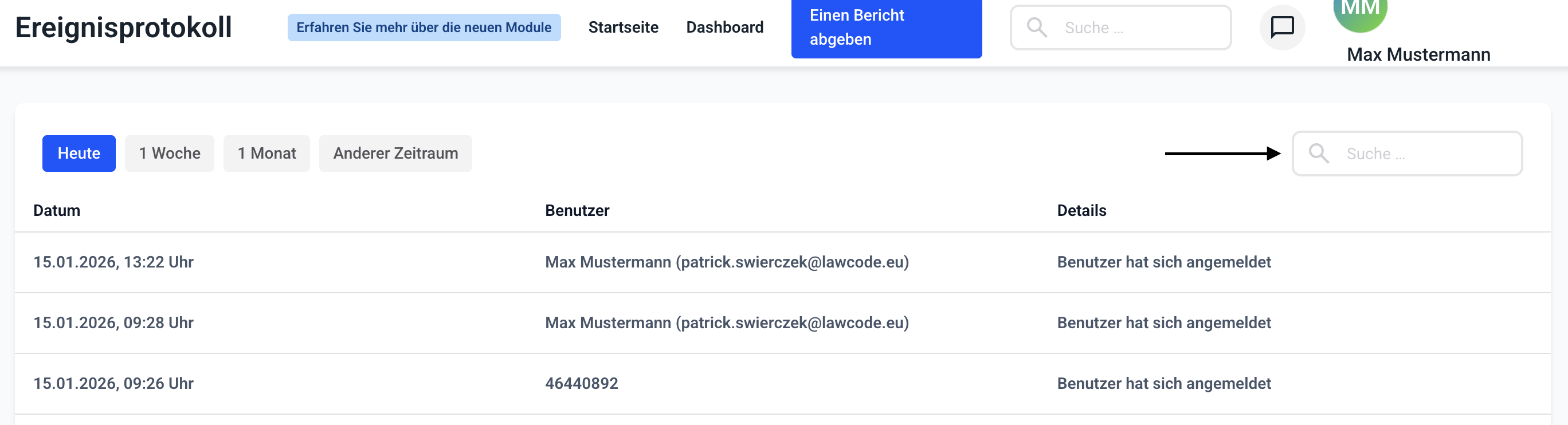Screen dimensions: 1568x425
Task: Select the 13:22 Uhr log entry
Action: click(113, 262)
